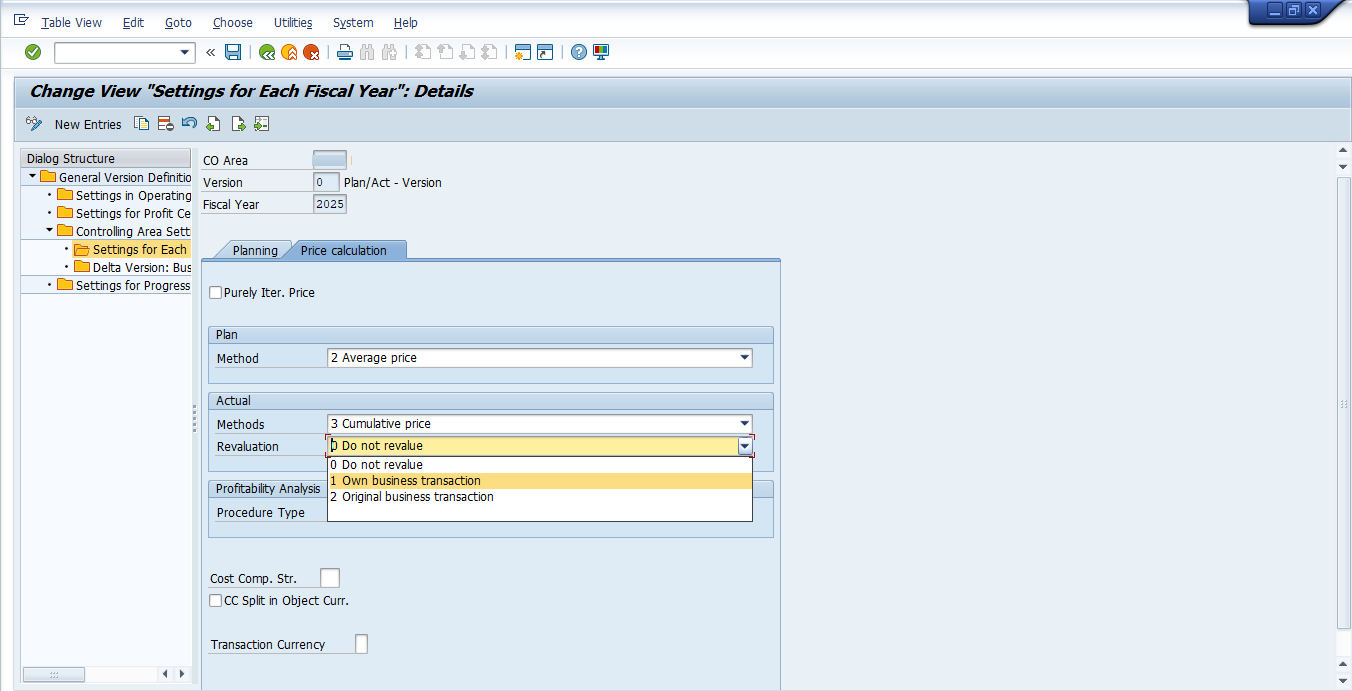The image size is (1352, 691).
Task: Click the Undo Change icon
Action: [189, 124]
